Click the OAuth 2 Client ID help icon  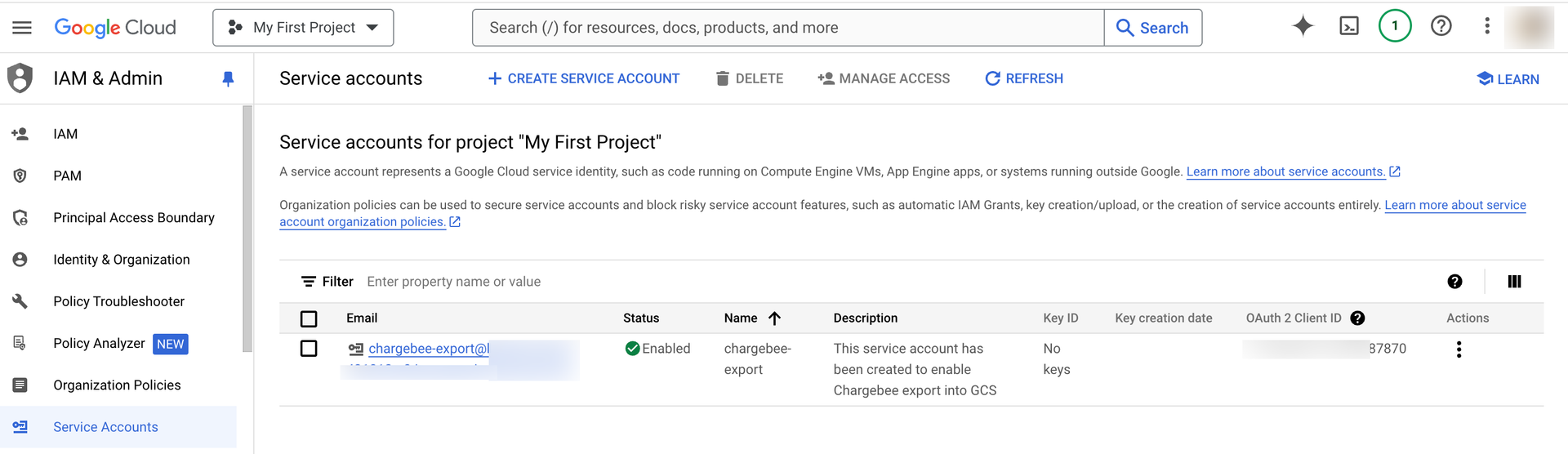click(x=1357, y=318)
